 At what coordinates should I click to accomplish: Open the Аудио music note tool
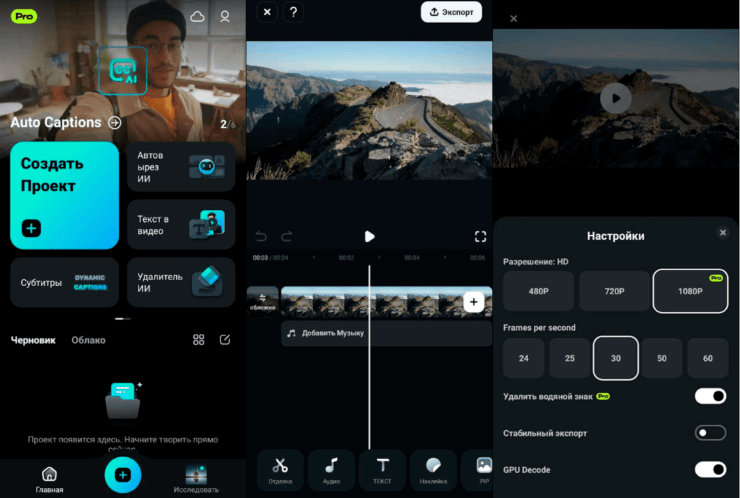point(331,469)
